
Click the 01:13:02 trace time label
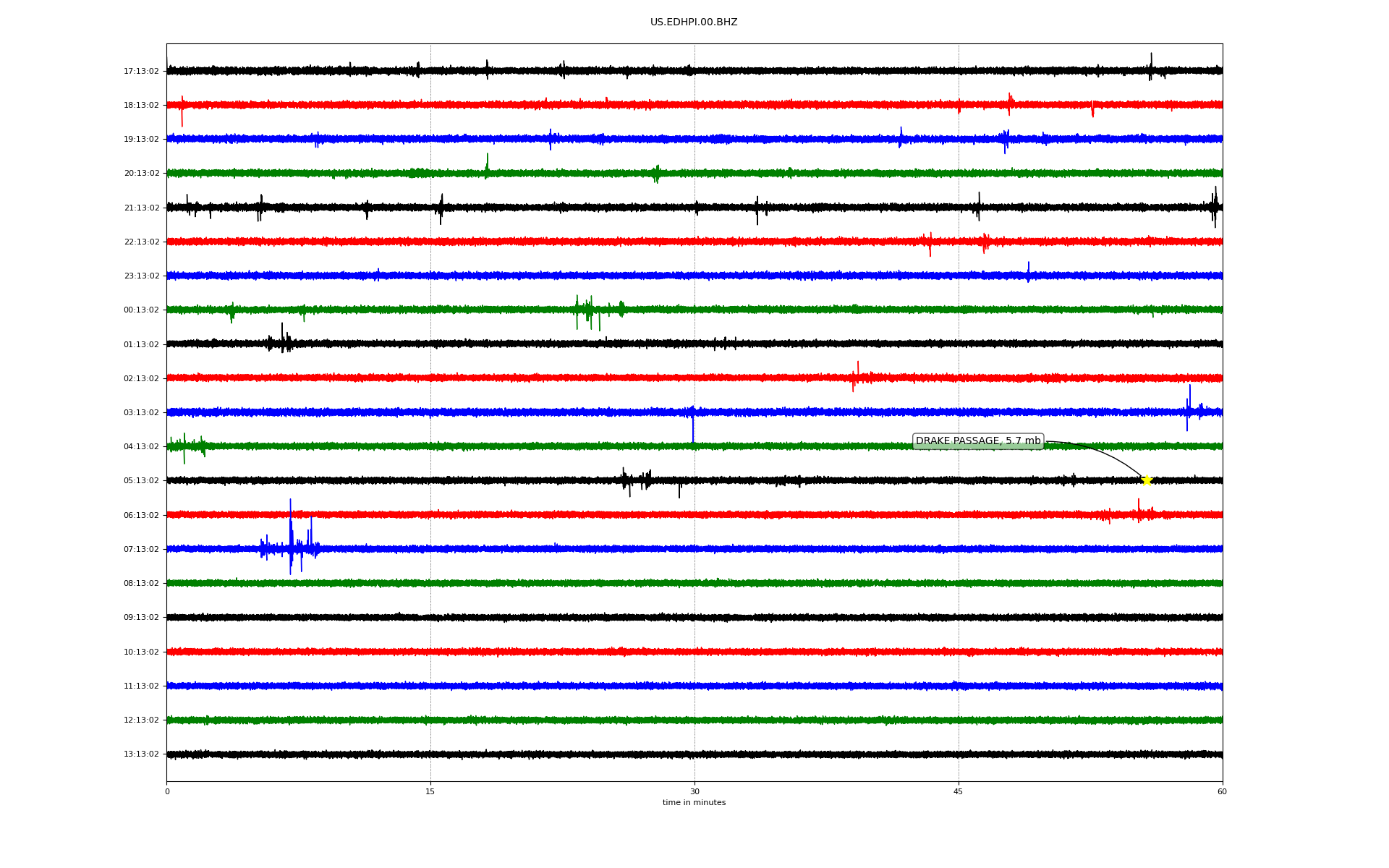(x=141, y=344)
